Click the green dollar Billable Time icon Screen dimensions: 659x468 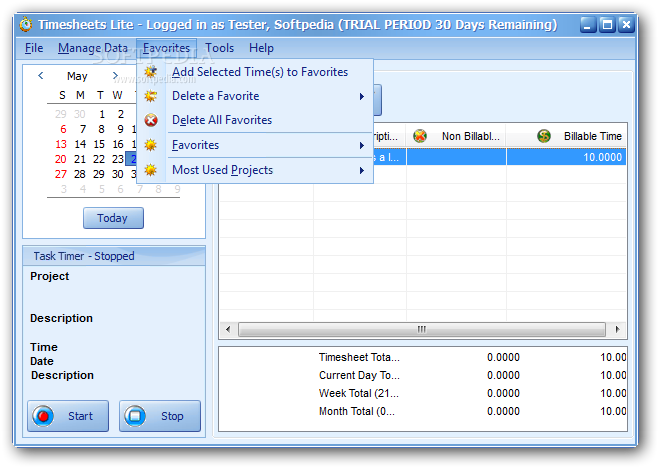pos(544,136)
